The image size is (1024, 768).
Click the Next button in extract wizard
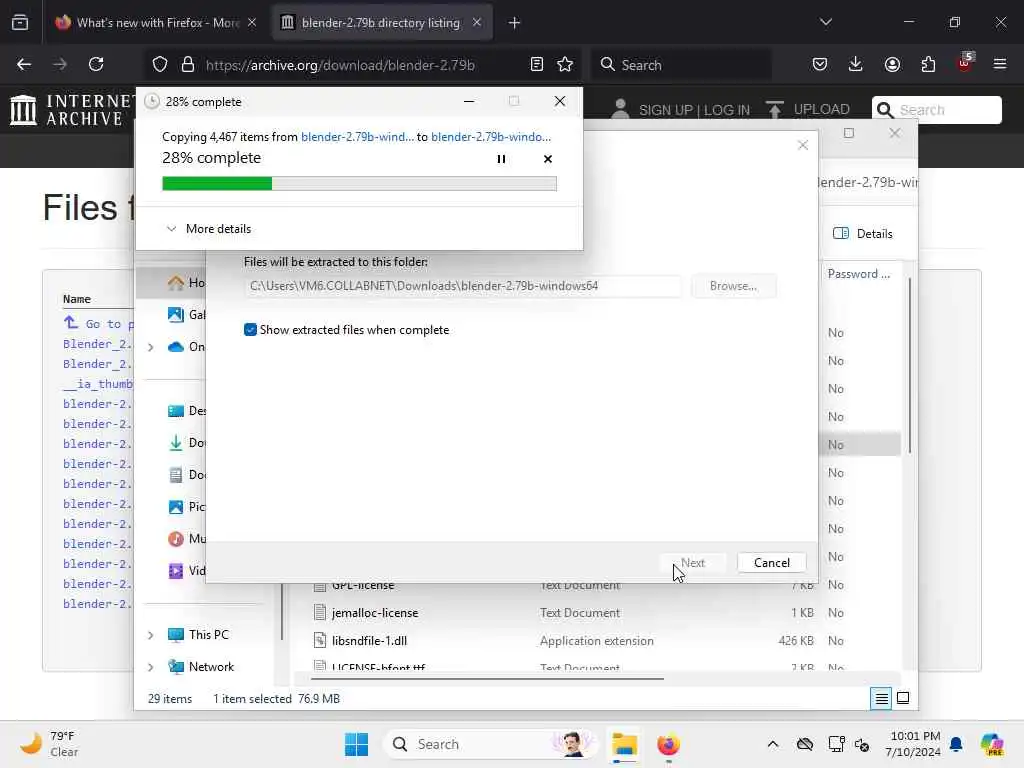[x=692, y=563]
